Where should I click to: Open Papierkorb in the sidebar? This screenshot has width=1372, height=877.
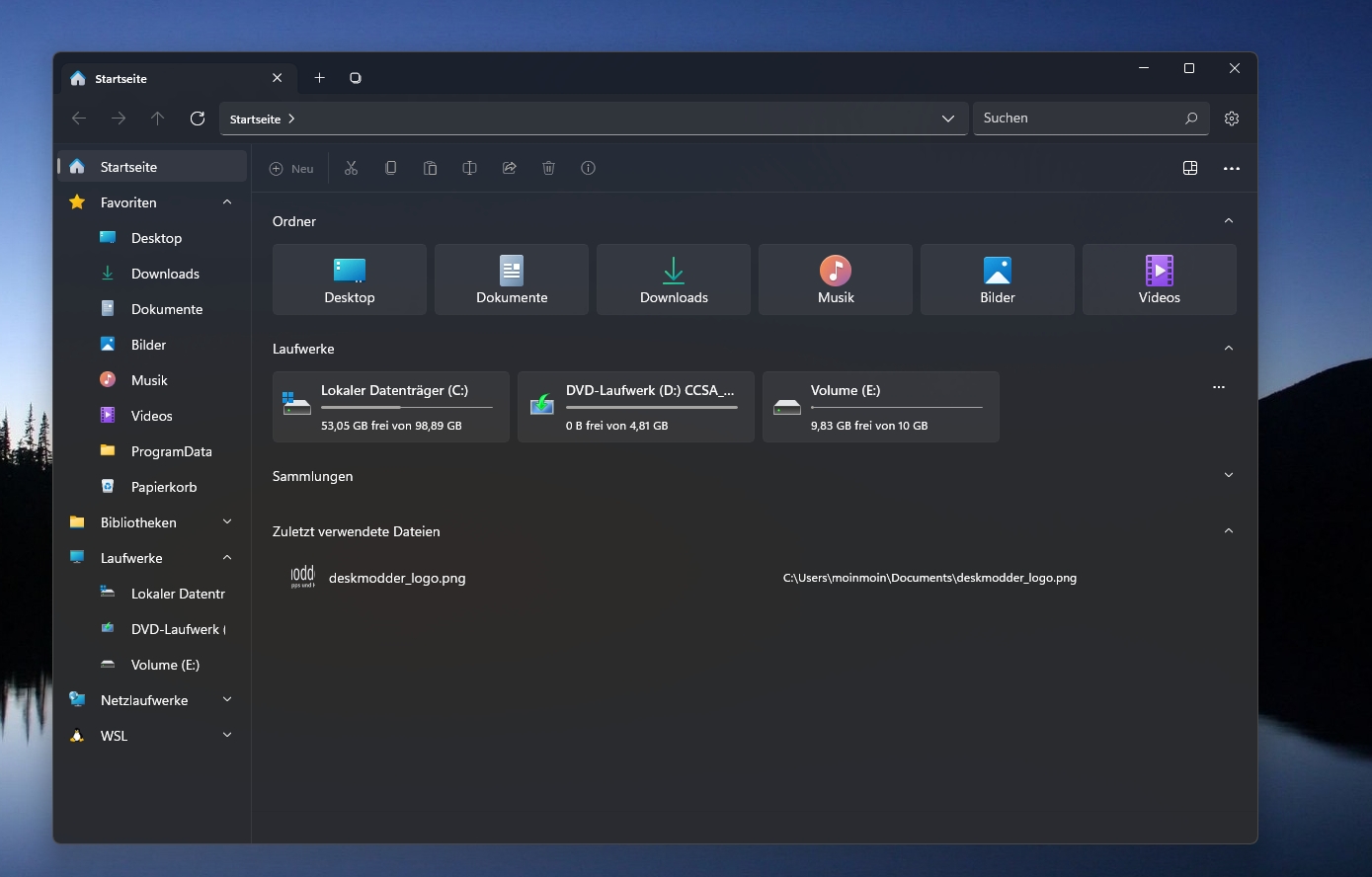[152, 487]
